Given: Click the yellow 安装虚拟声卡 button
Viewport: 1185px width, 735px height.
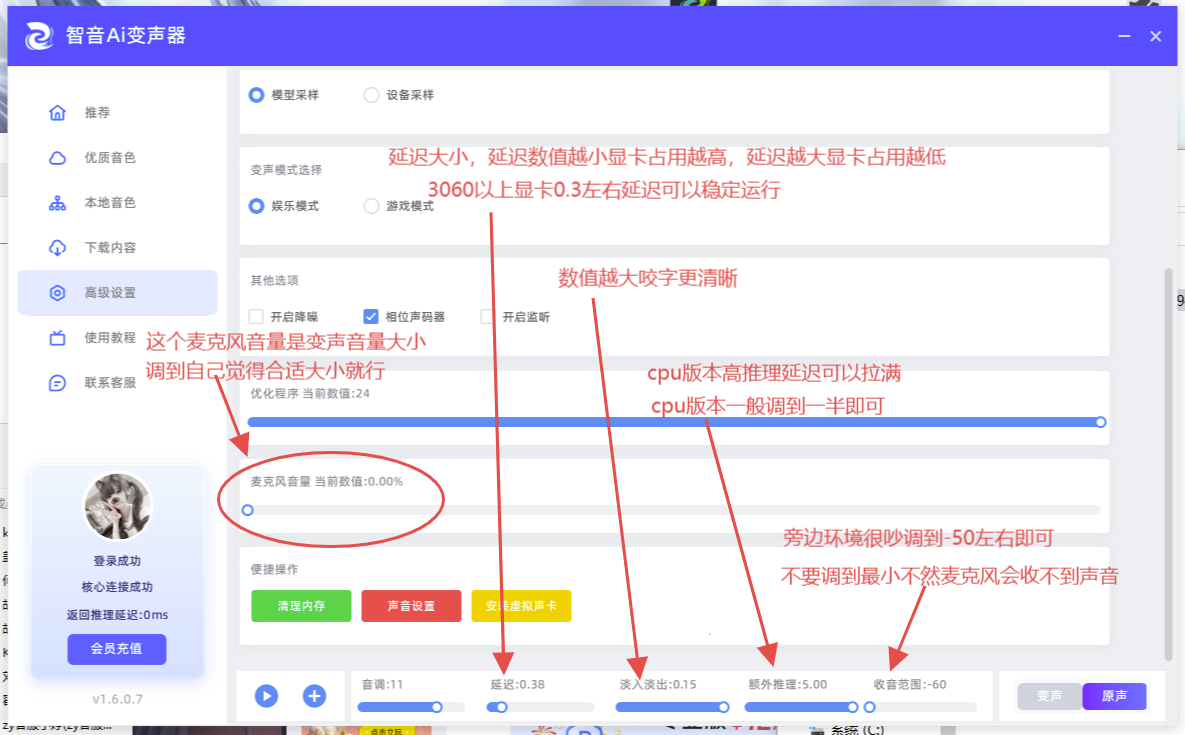Looking at the screenshot, I should coord(521,606).
